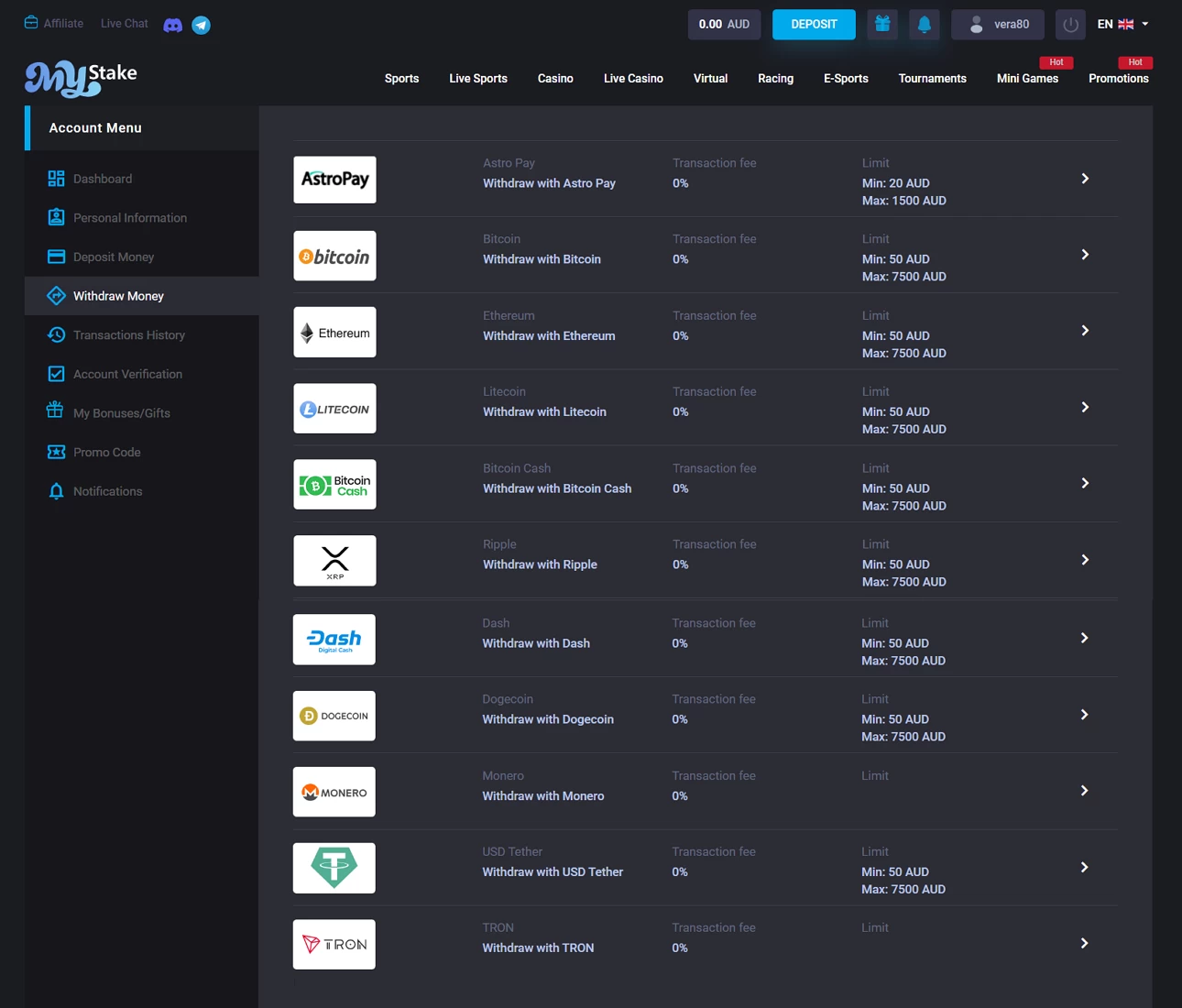
Task: Go to the Live Casino section
Action: 633,78
